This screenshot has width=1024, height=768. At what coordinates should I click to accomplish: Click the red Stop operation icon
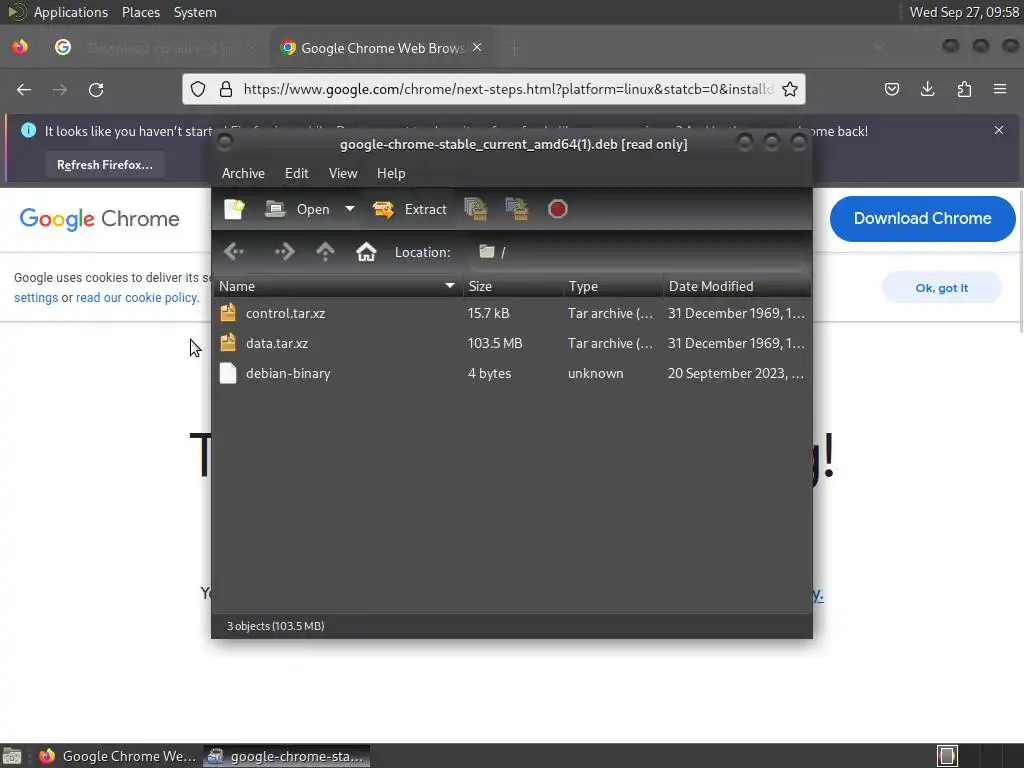click(558, 209)
